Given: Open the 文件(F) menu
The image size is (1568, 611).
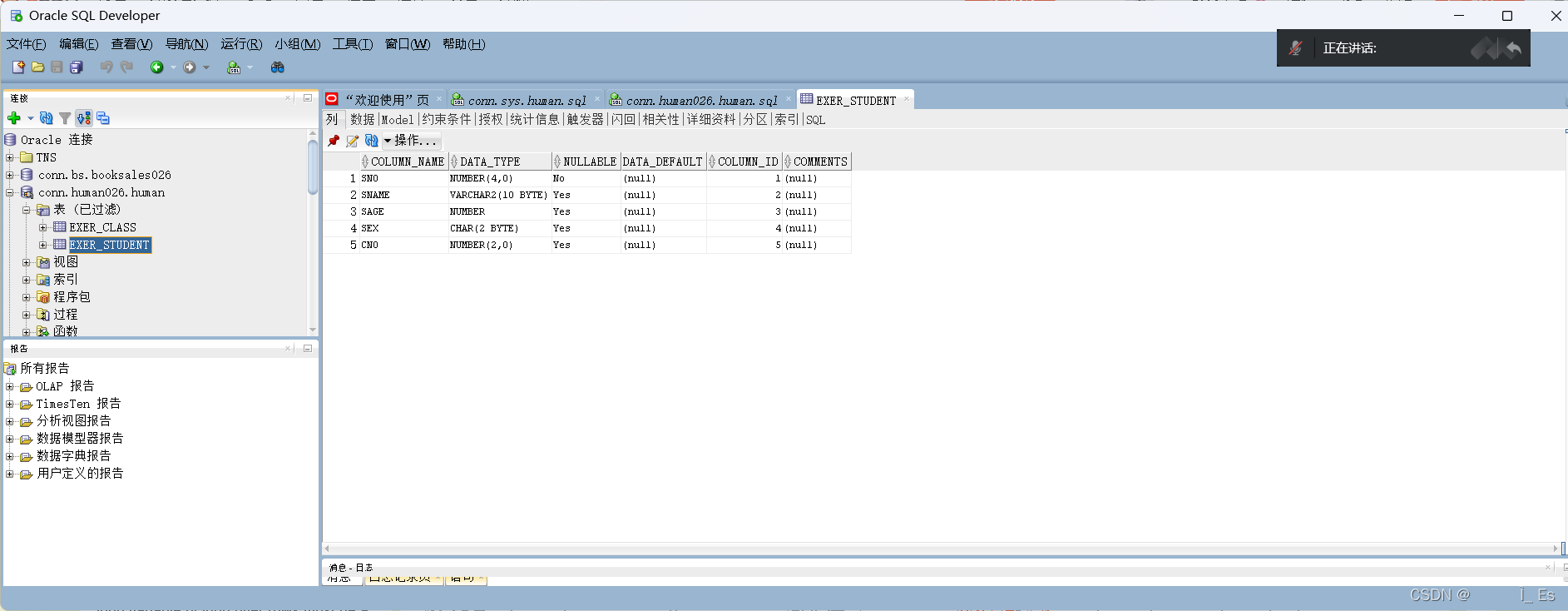Looking at the screenshot, I should pyautogui.click(x=27, y=44).
